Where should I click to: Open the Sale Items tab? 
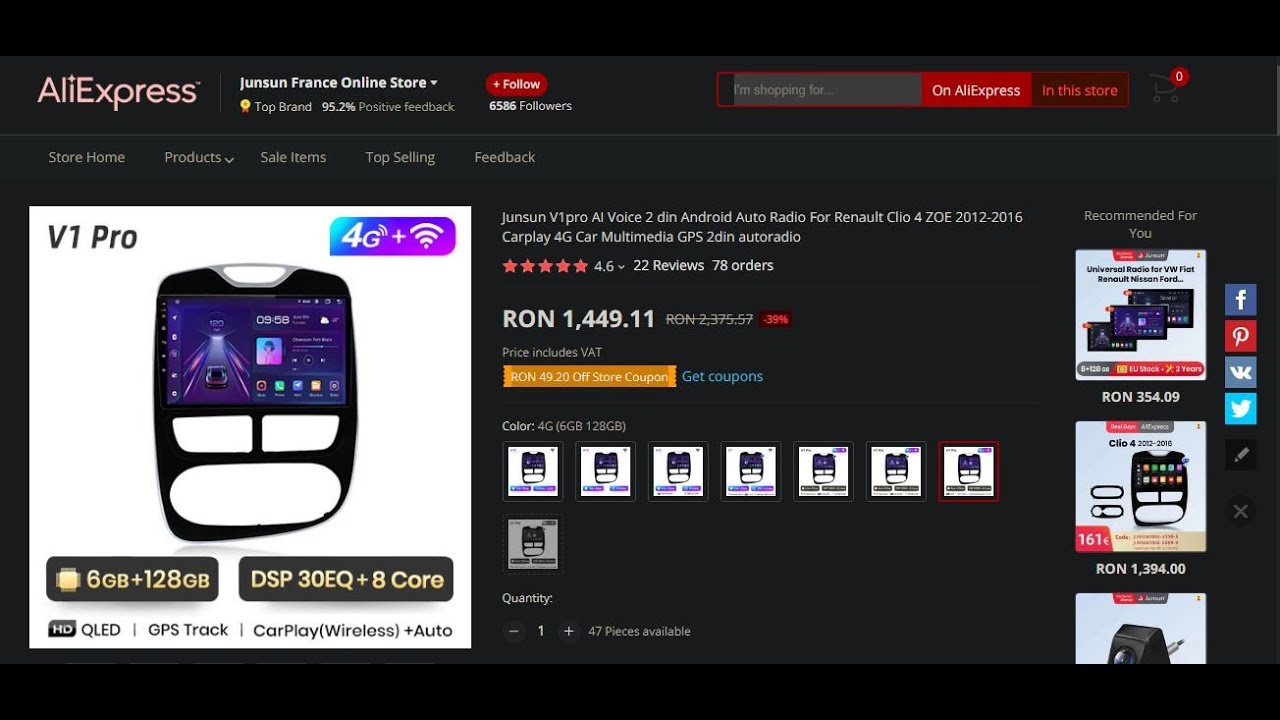[293, 157]
